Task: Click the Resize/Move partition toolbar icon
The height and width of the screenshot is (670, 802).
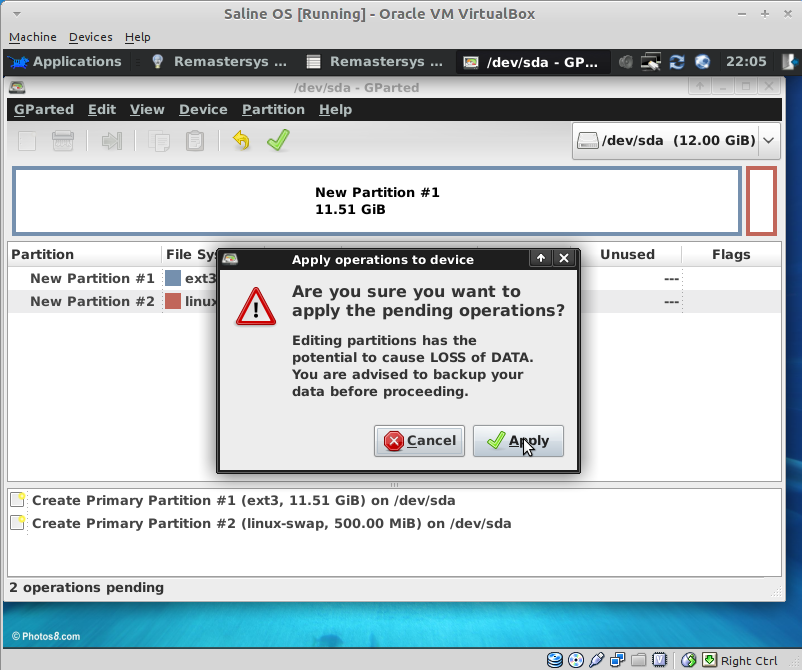Action: point(112,141)
